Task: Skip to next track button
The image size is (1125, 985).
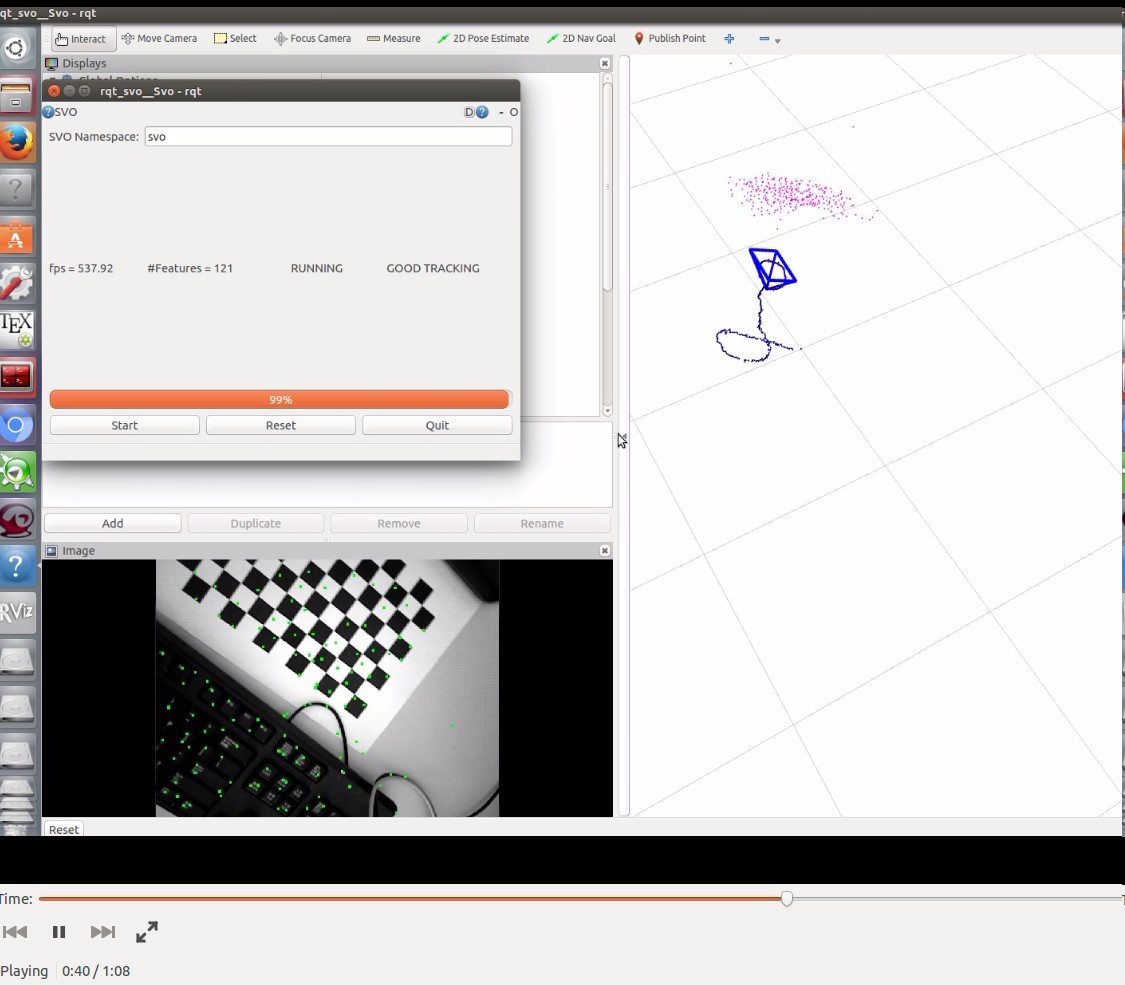Action: coord(103,932)
